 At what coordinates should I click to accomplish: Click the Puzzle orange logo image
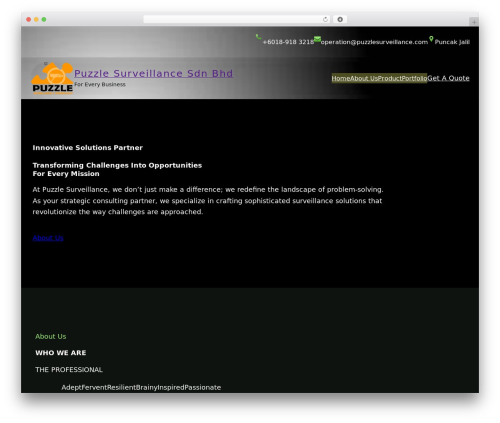coord(52,78)
